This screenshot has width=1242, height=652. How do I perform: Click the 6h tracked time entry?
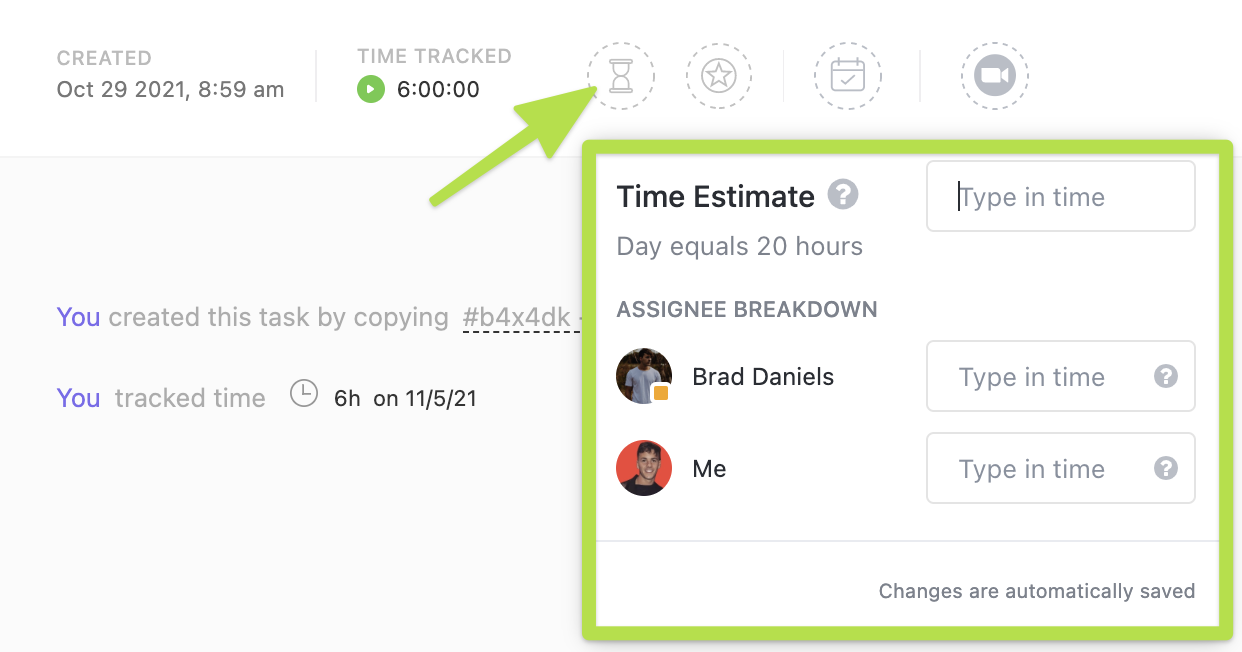pos(347,399)
